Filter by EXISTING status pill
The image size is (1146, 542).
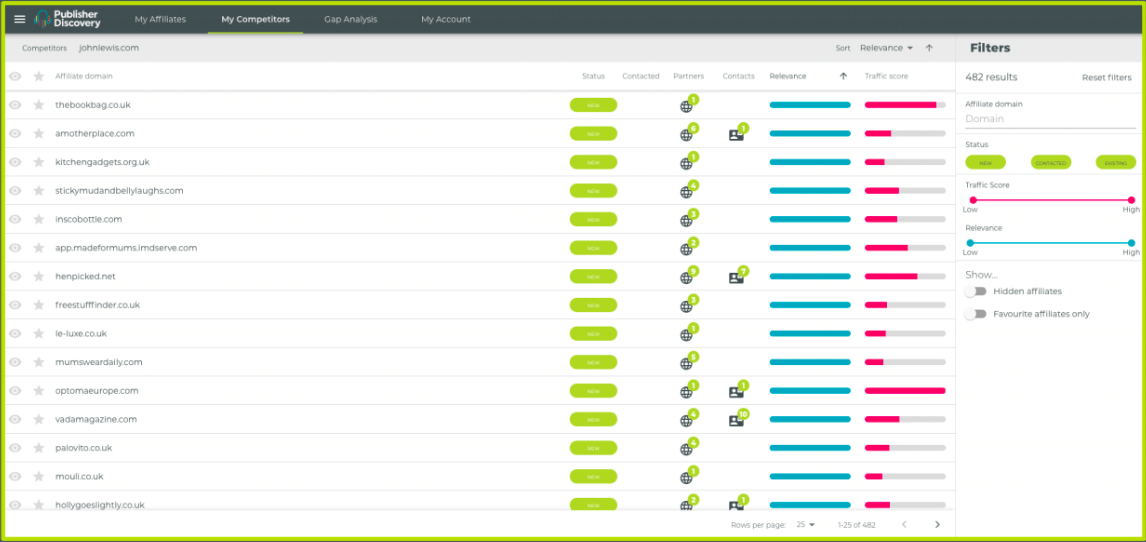tap(1116, 162)
